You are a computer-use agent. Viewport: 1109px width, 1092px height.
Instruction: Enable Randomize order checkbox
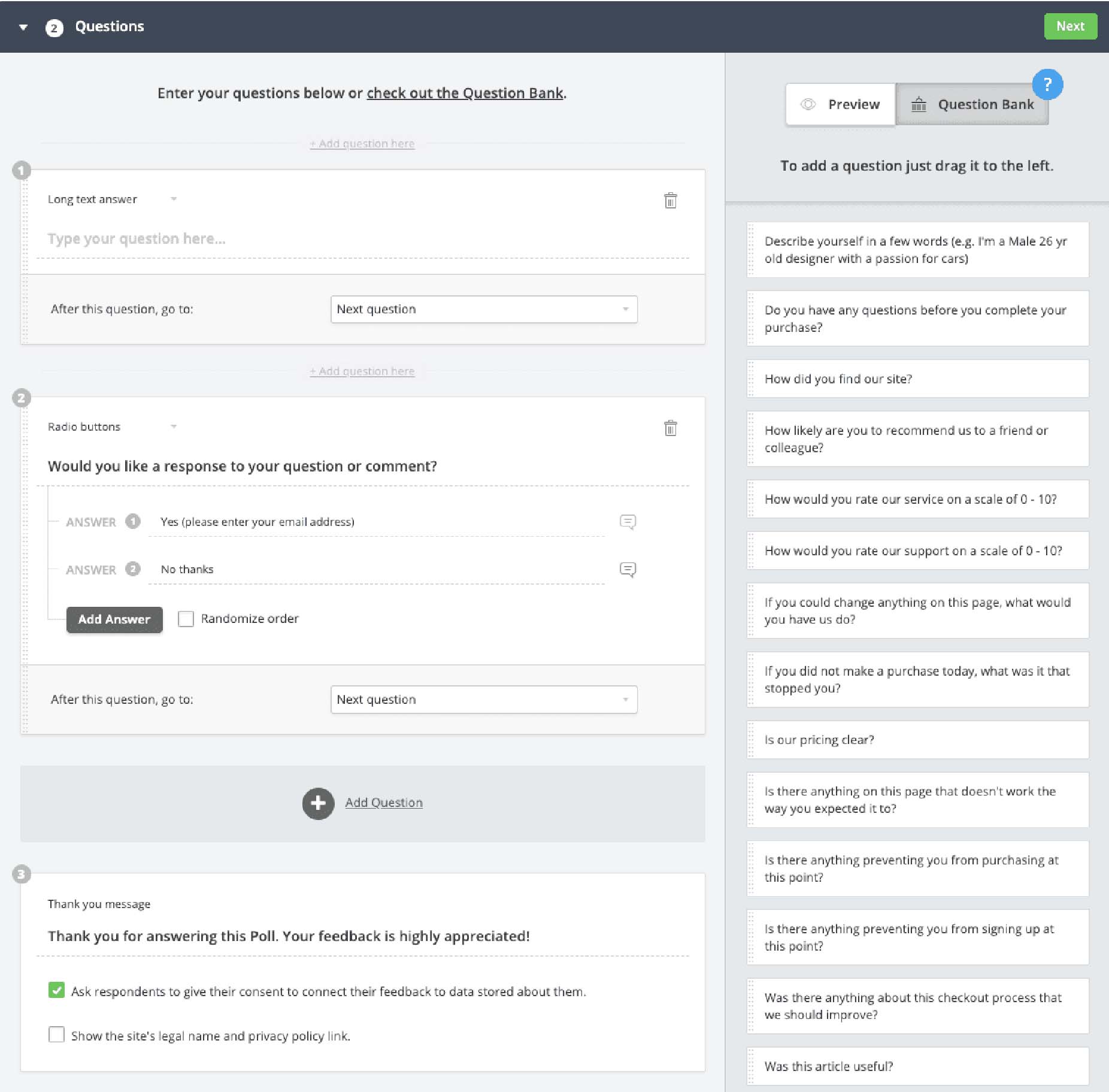(186, 619)
